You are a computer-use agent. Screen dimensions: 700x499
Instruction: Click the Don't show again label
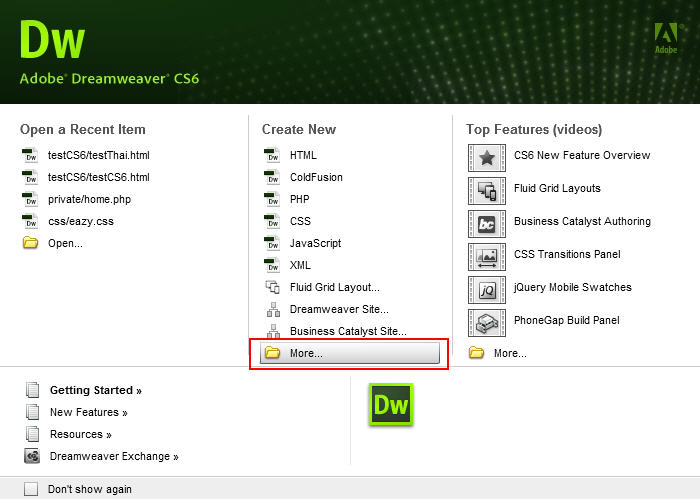click(90, 489)
